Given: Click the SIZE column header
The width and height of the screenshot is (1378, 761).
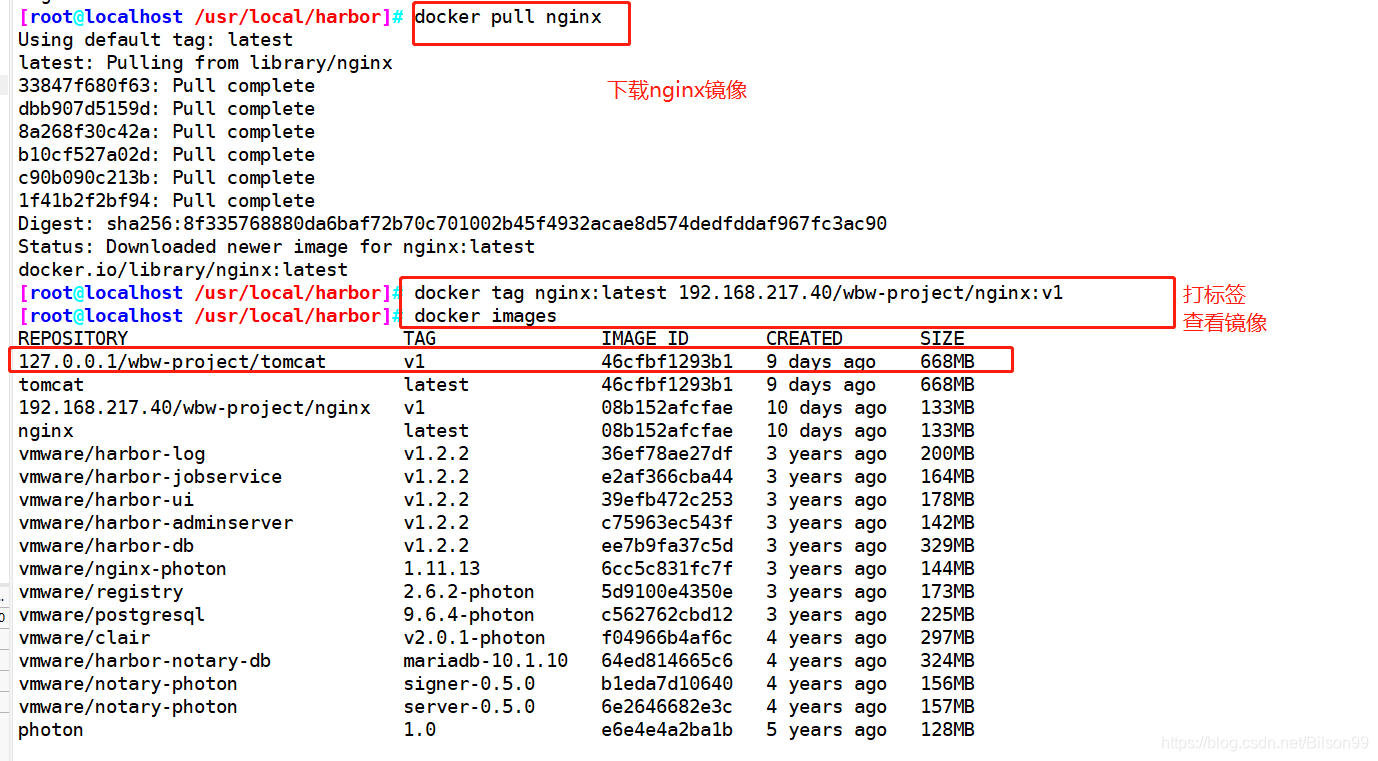Looking at the screenshot, I should pos(942,339).
